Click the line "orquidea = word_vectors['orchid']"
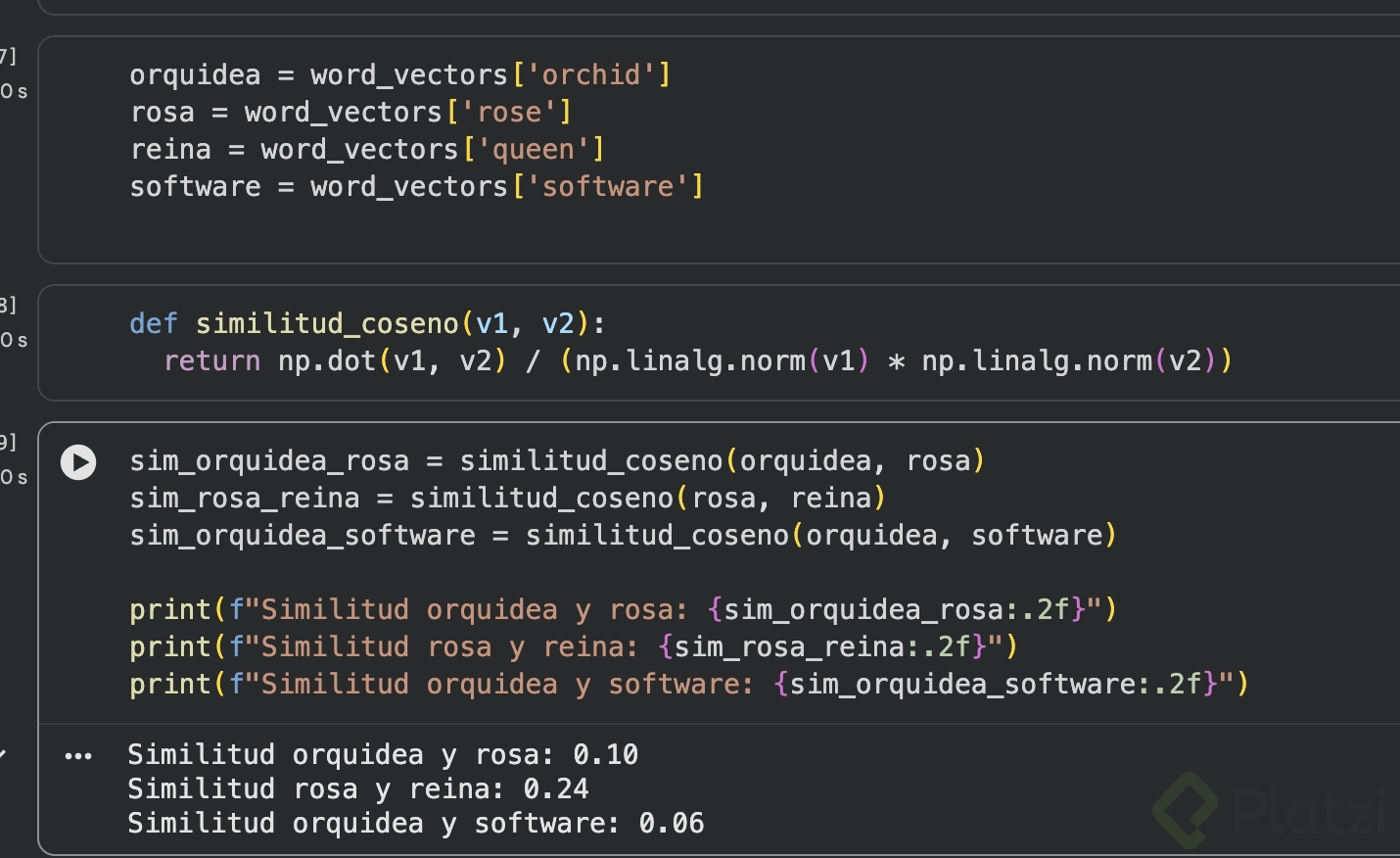Screen dimensions: 1400x858 (x=400, y=75)
